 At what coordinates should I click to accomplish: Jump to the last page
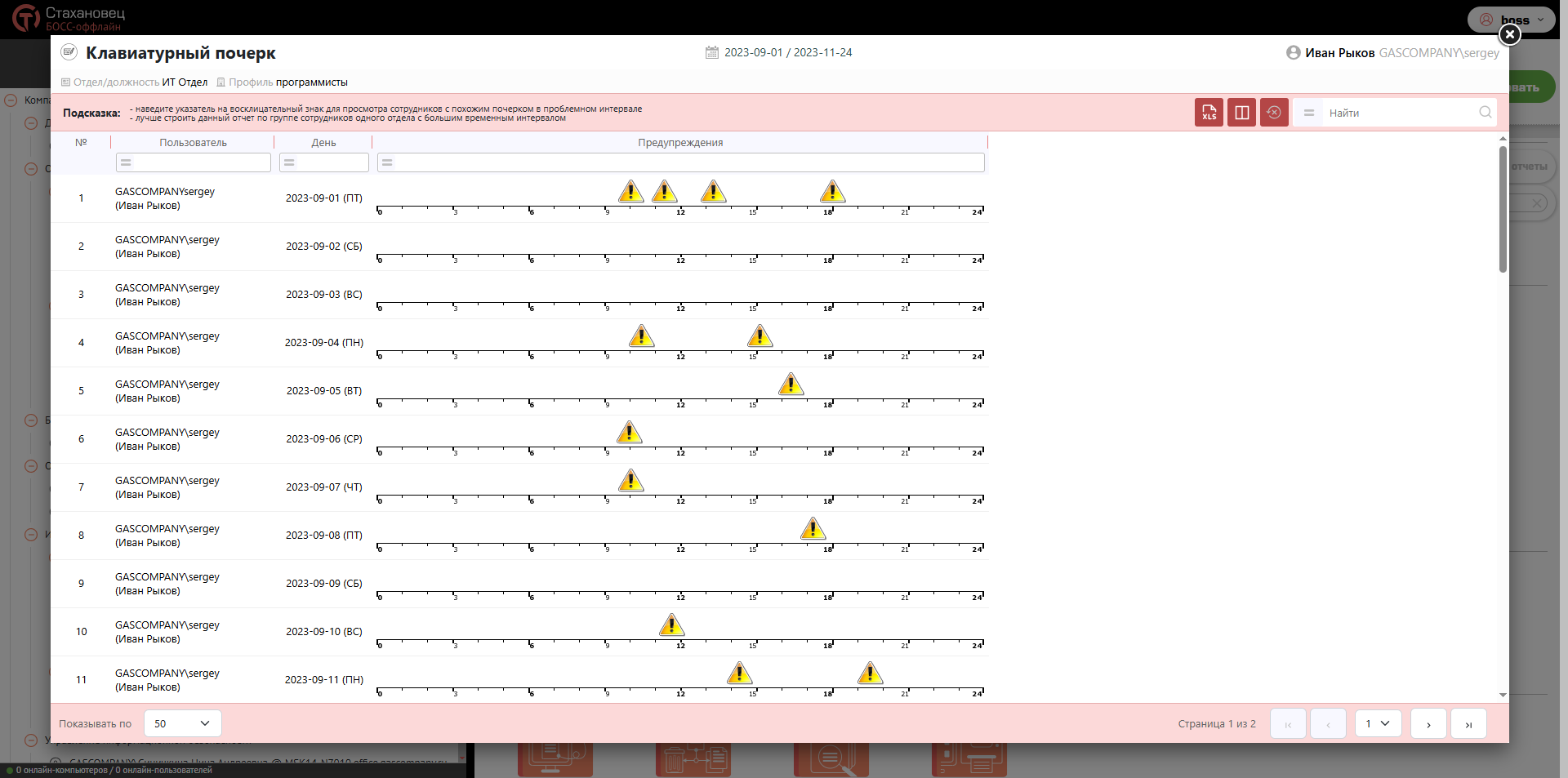(x=1468, y=724)
